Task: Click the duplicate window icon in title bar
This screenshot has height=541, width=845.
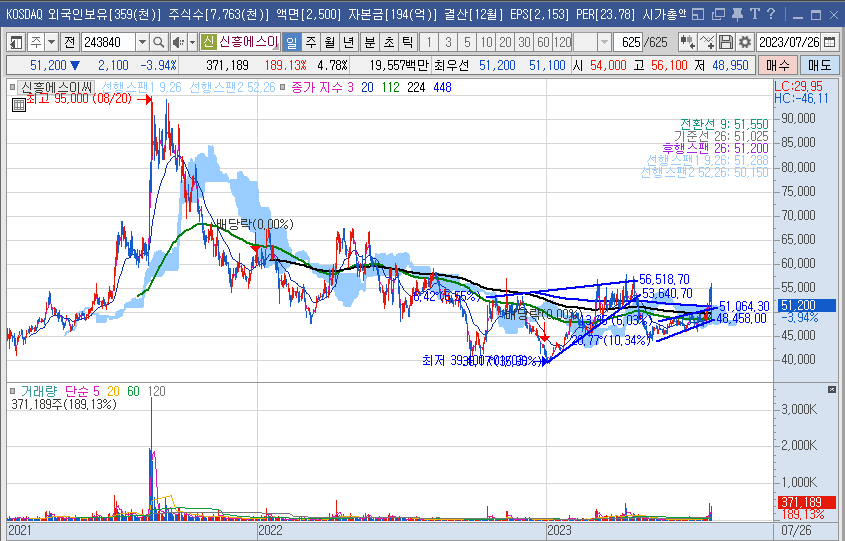Action: tap(718, 15)
